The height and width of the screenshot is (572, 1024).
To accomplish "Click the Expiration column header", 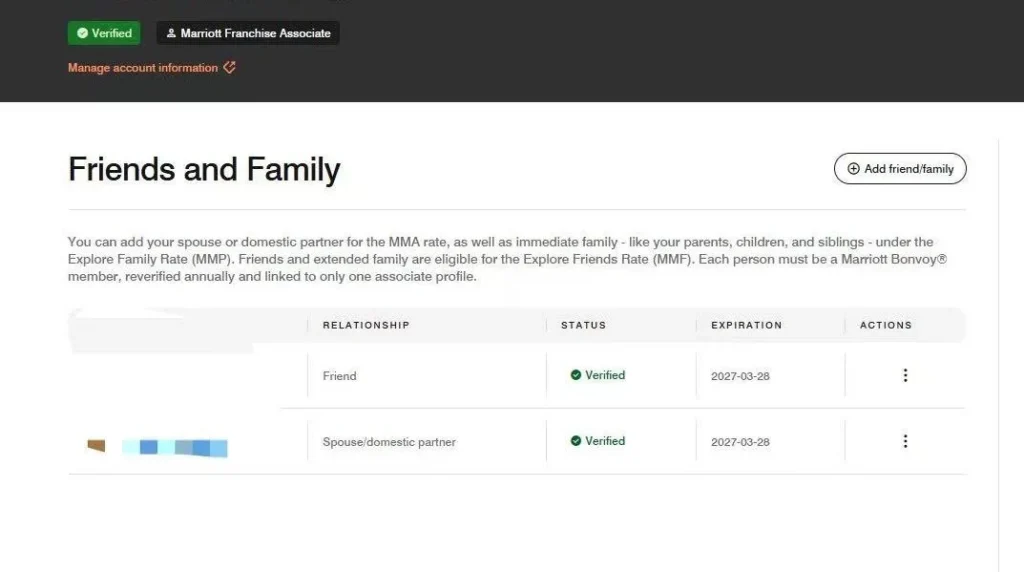I will (x=746, y=325).
